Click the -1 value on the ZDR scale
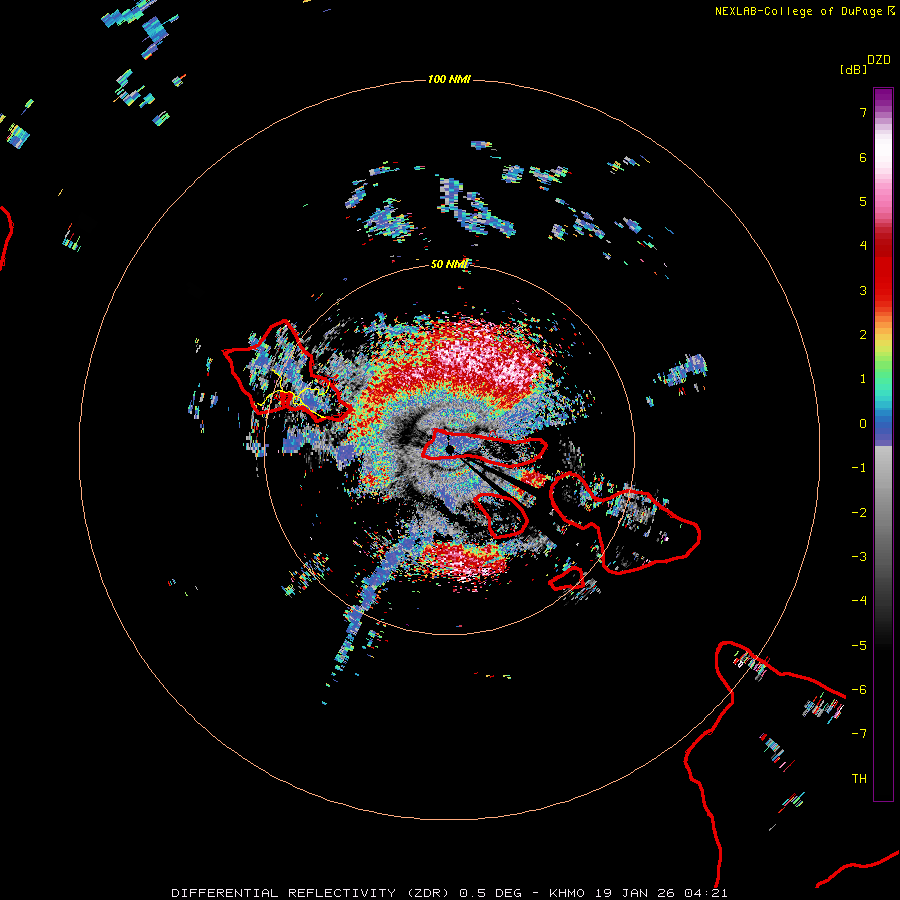The width and height of the screenshot is (900, 900). point(859,468)
